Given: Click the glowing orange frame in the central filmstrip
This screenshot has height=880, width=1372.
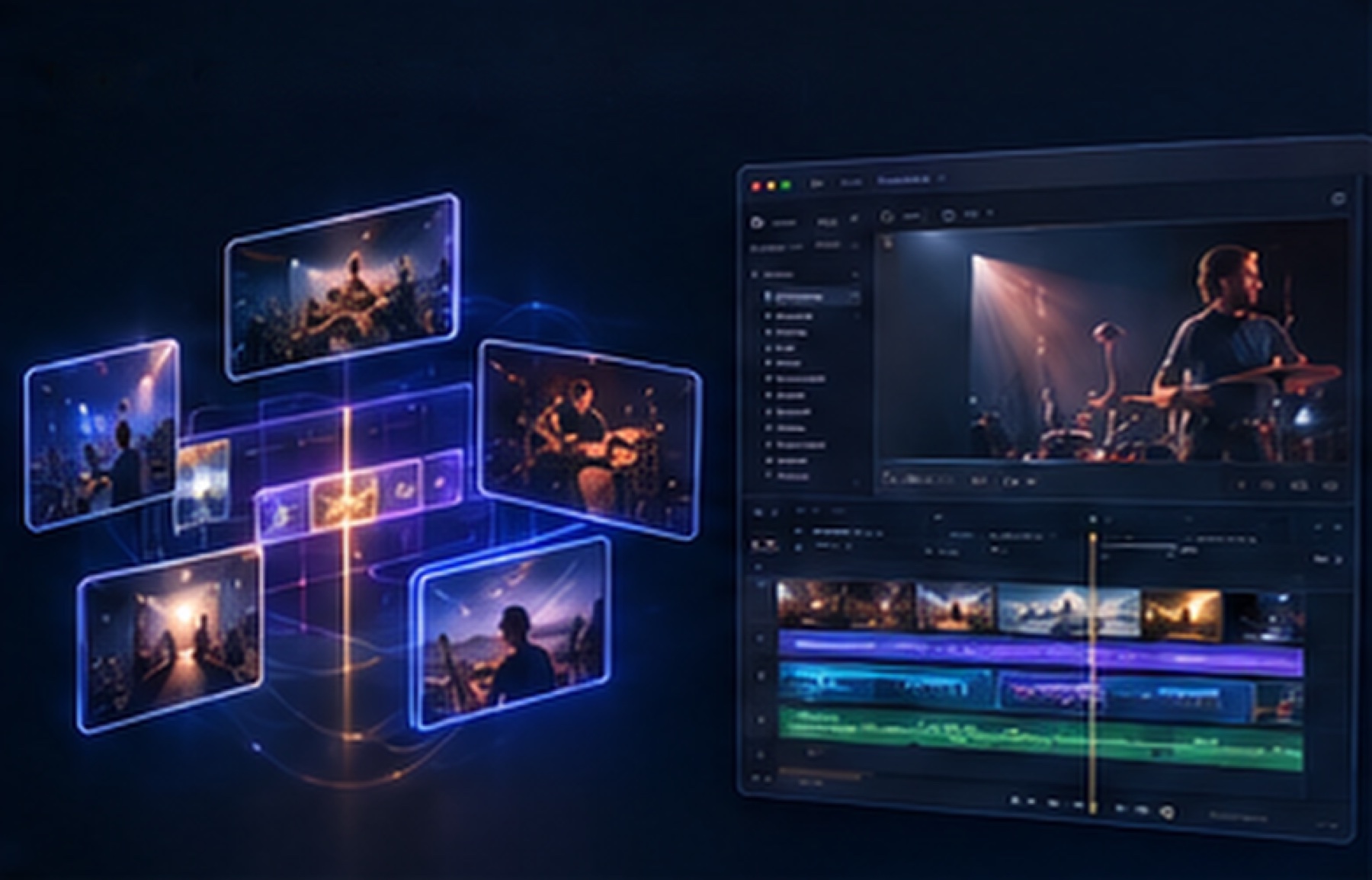Looking at the screenshot, I should [346, 499].
